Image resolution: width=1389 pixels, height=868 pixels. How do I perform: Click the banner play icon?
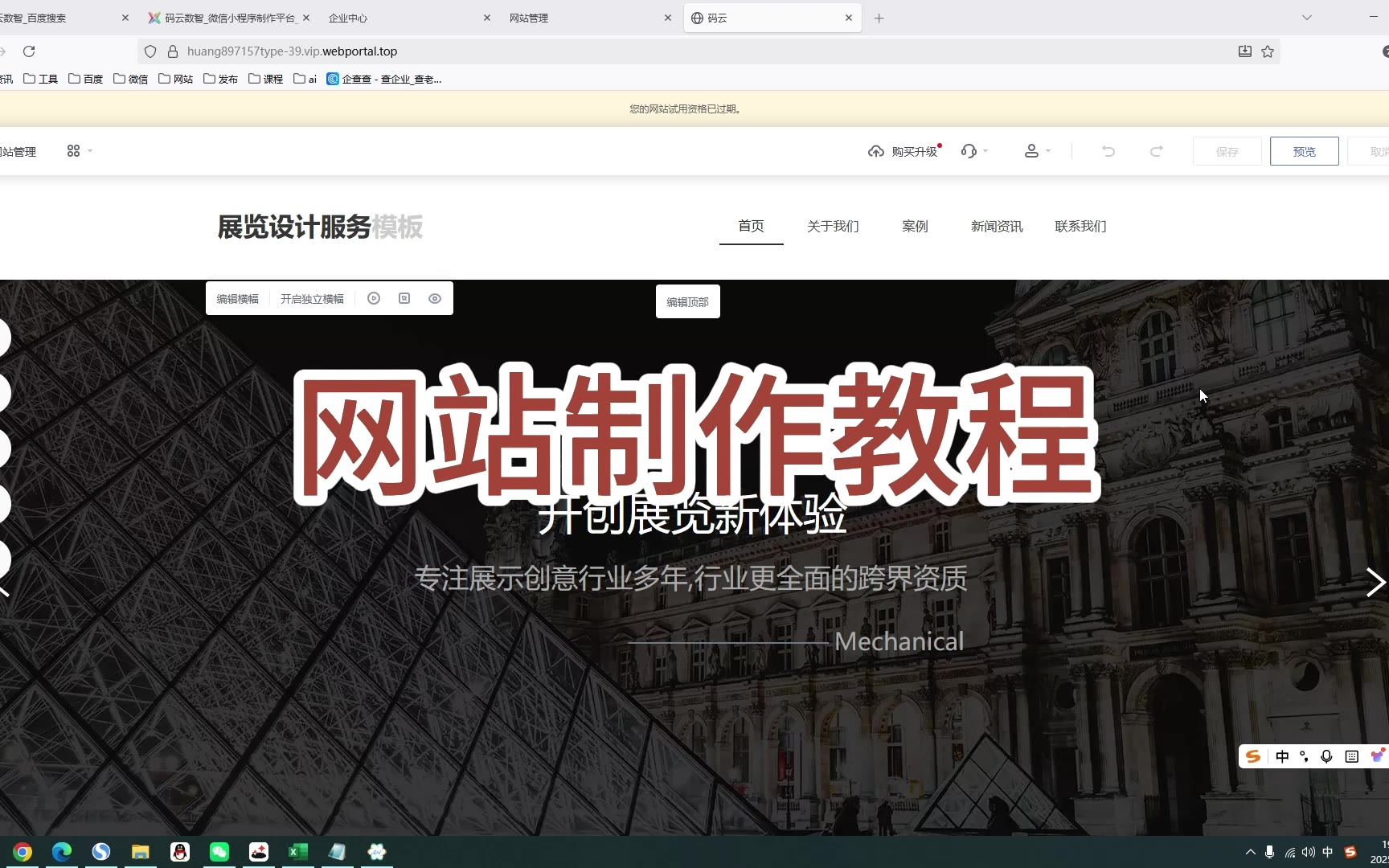pyautogui.click(x=374, y=298)
